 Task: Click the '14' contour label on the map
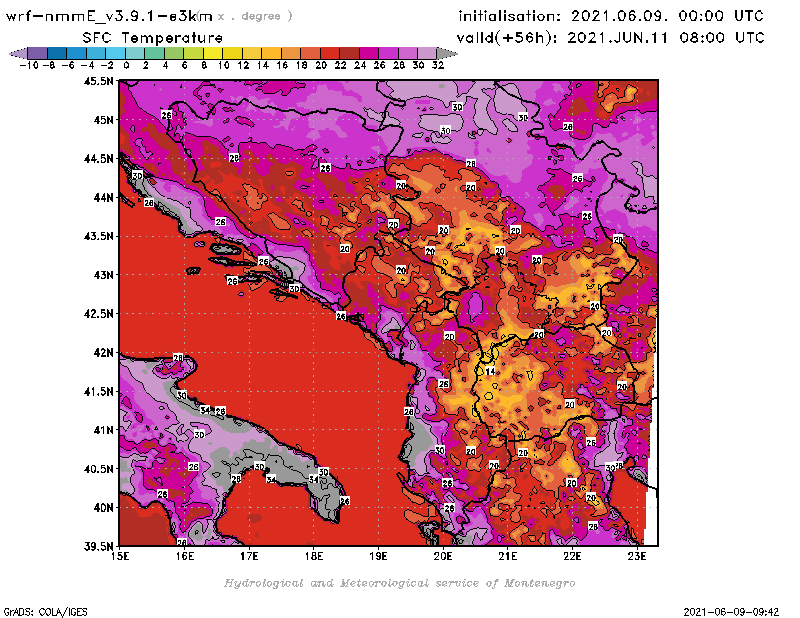click(490, 372)
